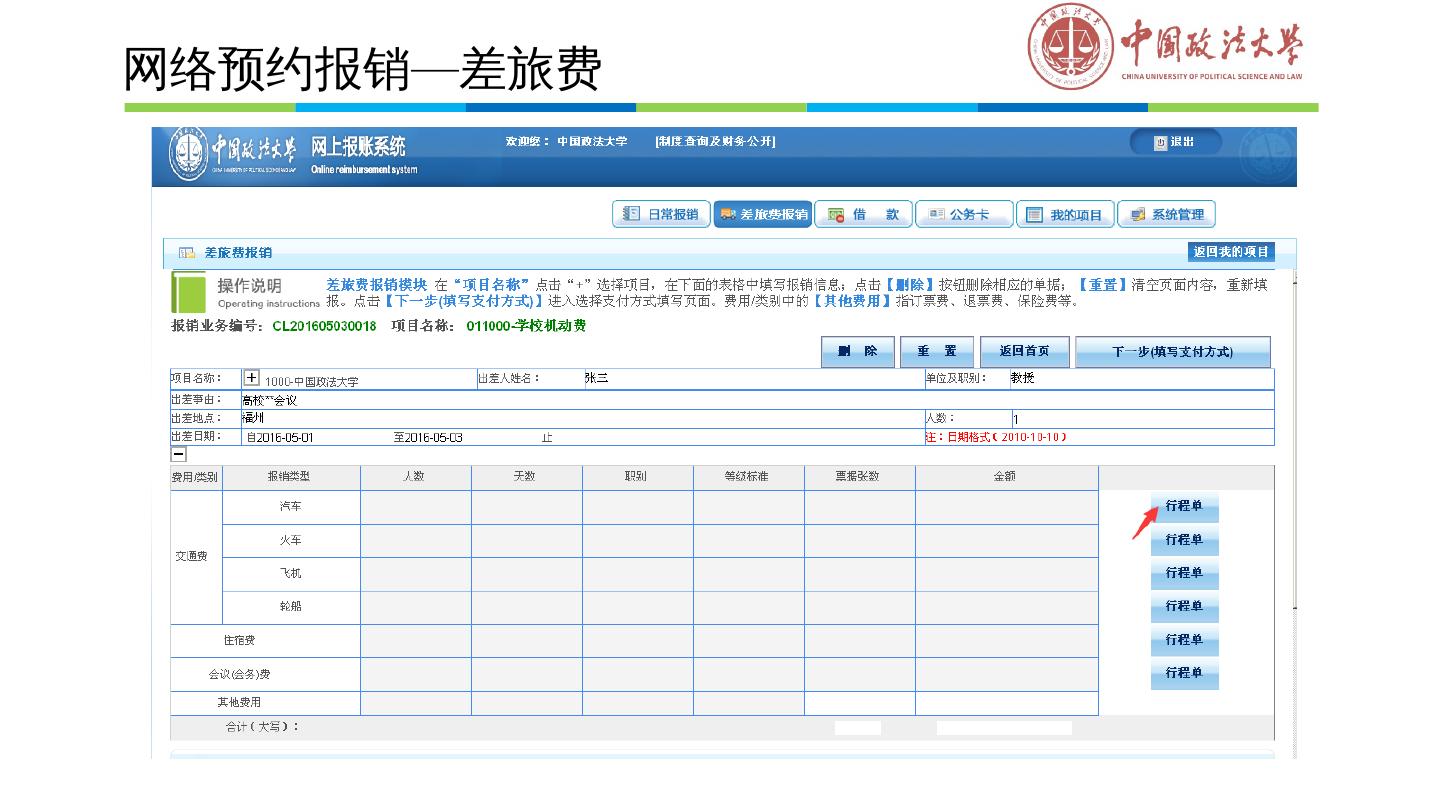This screenshot has height=810, width=1440.
Task: Open the 借款 tab
Action: (x=863, y=215)
